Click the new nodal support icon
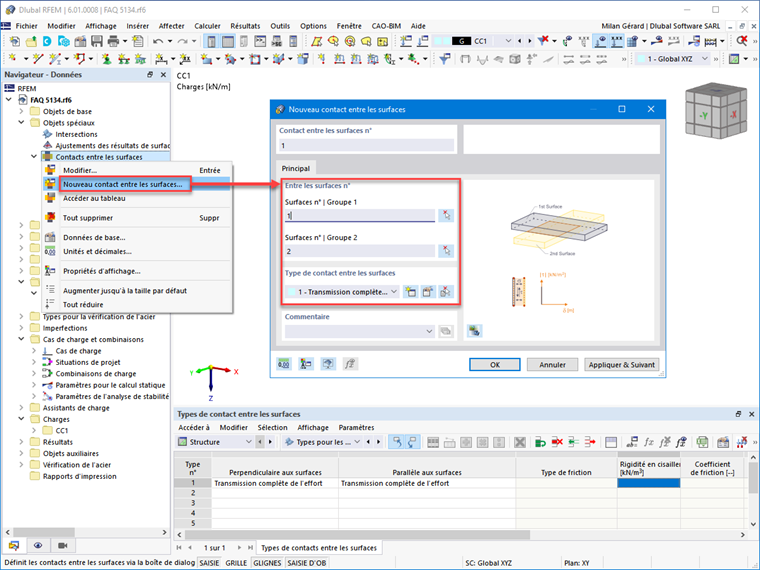Image resolution: width=760 pixels, height=570 pixels. 107,59
